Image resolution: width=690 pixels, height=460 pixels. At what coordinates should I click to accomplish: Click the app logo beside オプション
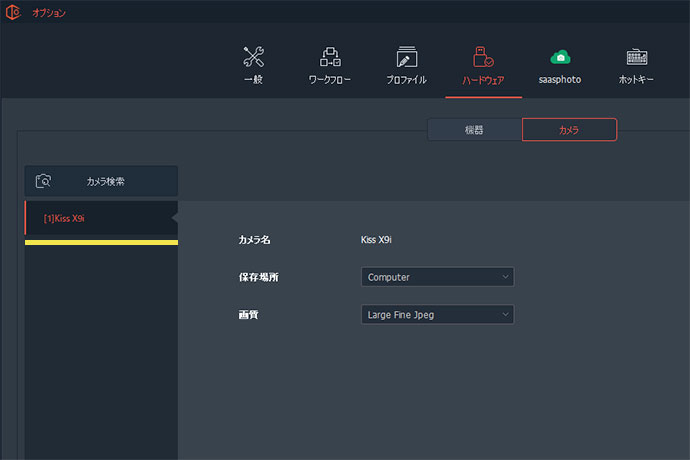point(13,12)
